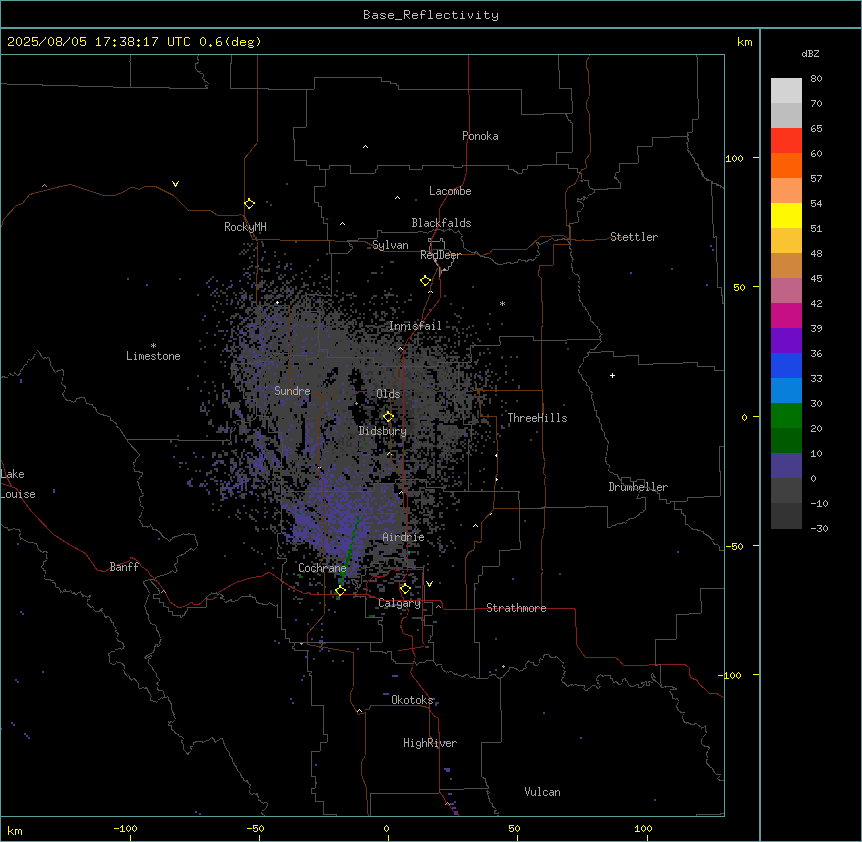
Task: Click the dBZ legend heading
Action: pos(810,54)
